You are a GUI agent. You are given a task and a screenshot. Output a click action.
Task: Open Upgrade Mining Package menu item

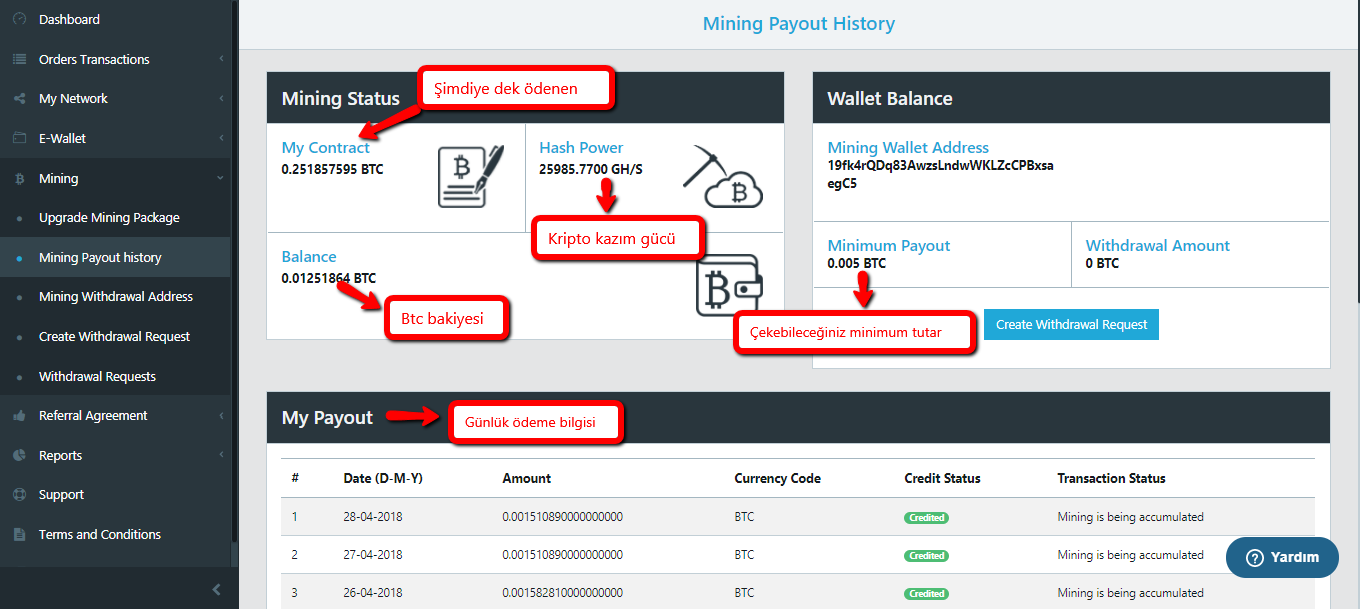tap(115, 218)
